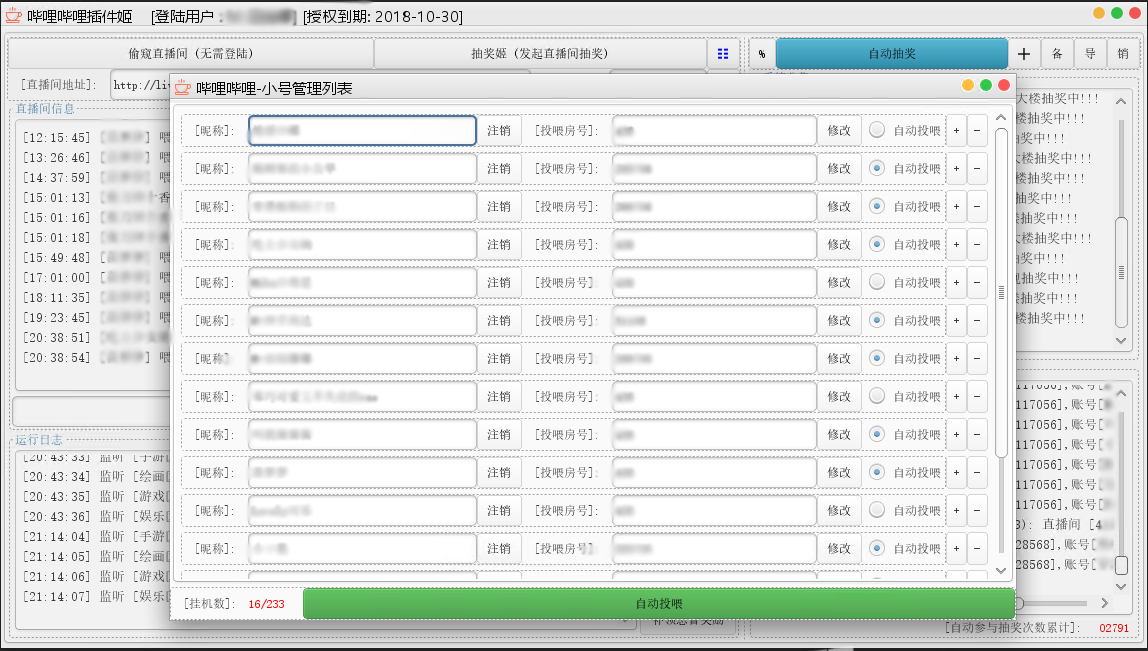This screenshot has width=1148, height=651.
Task: Switch to 抽奖姬 (发起直播间抽奖) tab
Action: click(540, 53)
